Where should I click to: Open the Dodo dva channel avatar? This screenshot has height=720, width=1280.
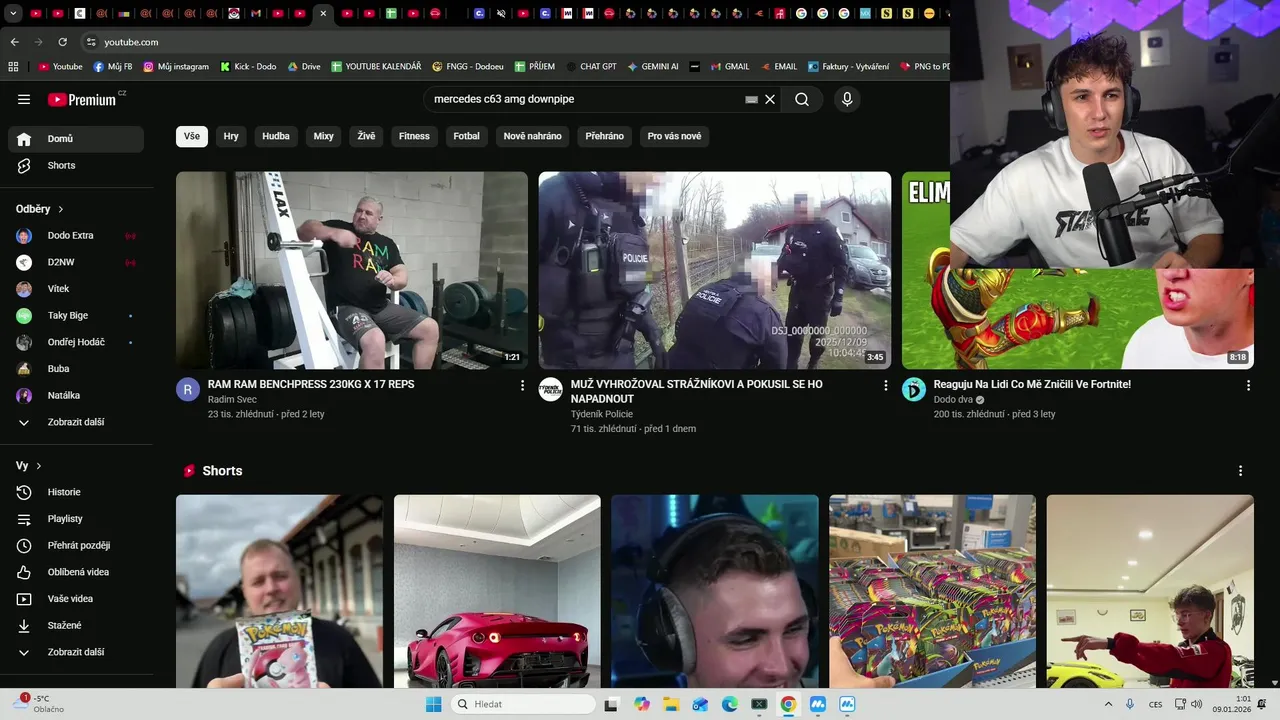914,389
